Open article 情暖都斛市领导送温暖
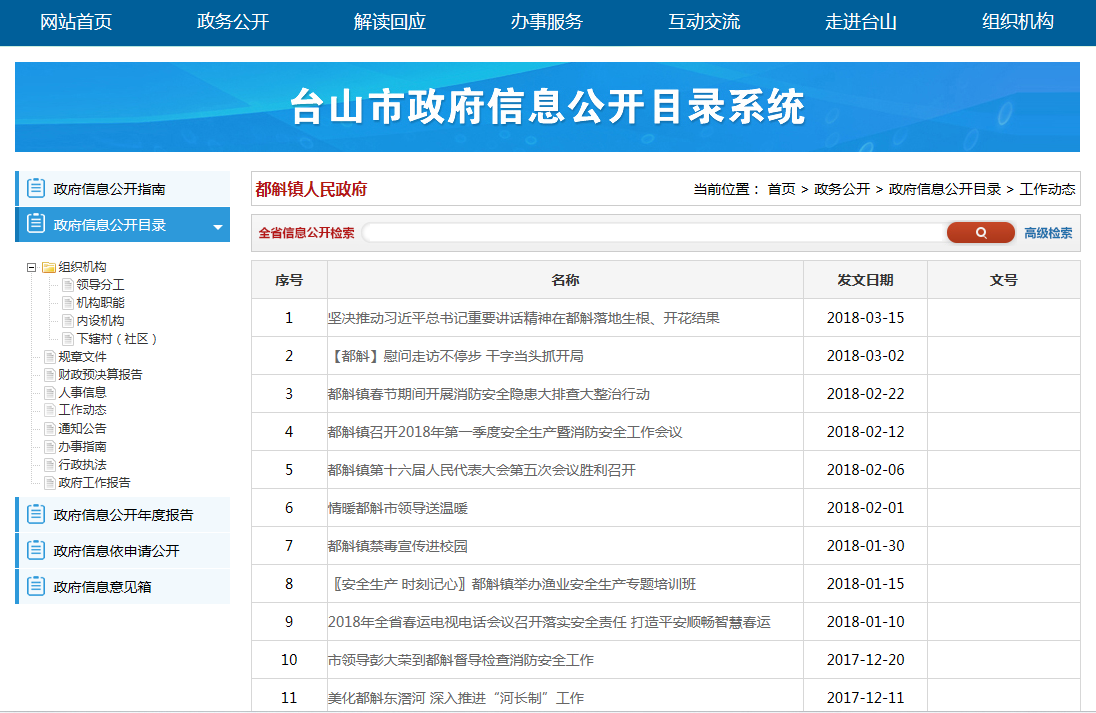 398,508
